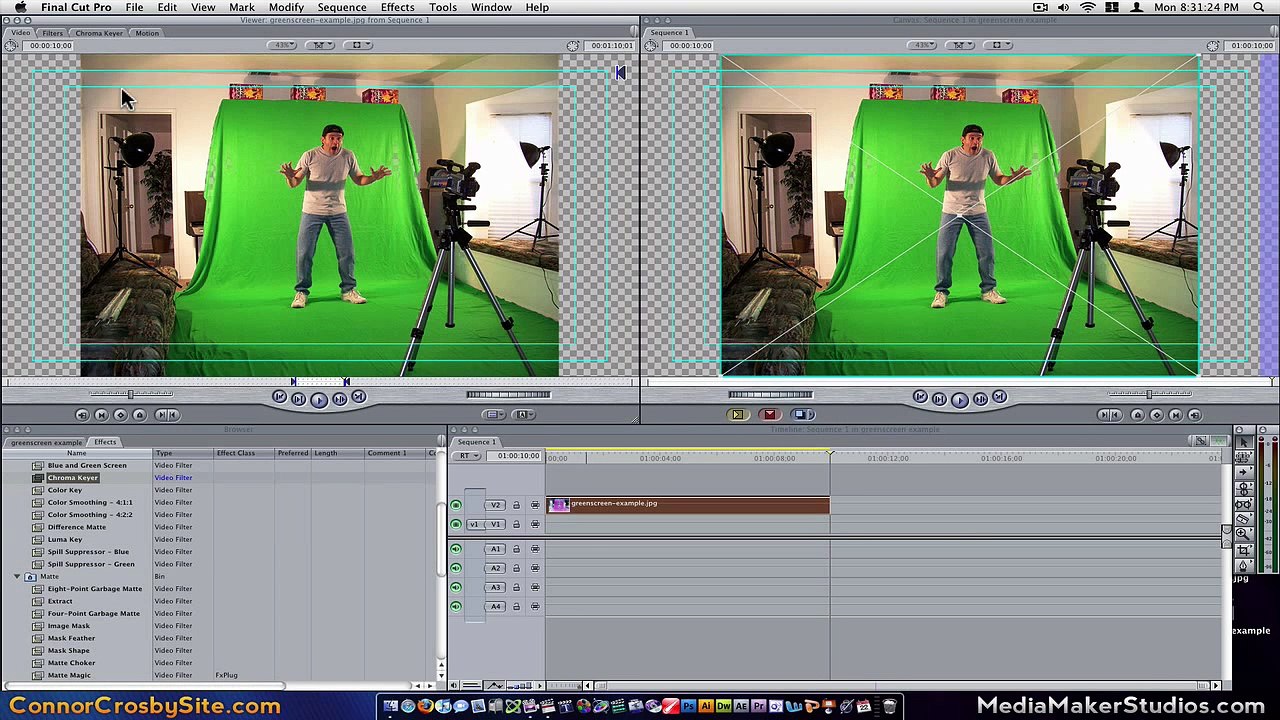Select greenscreen-example.jpg clip in timeline

688,505
